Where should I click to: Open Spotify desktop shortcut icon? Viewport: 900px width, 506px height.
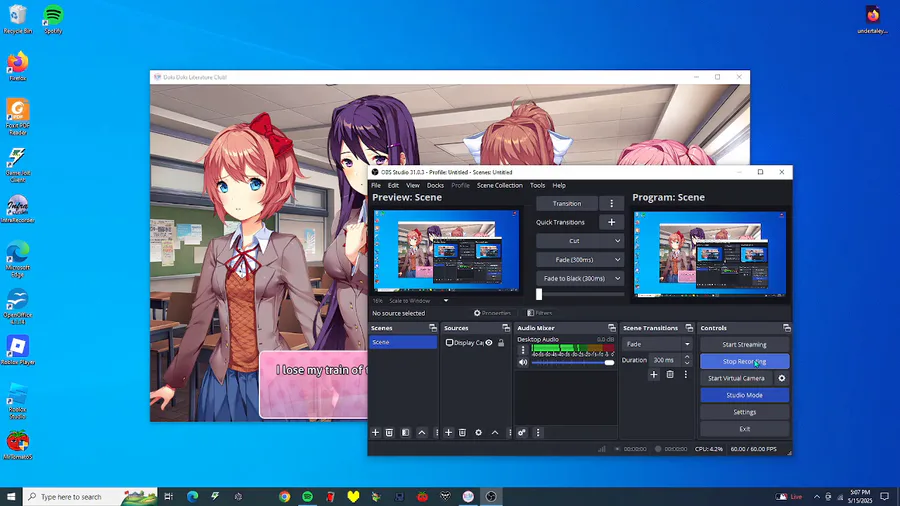(x=53, y=19)
